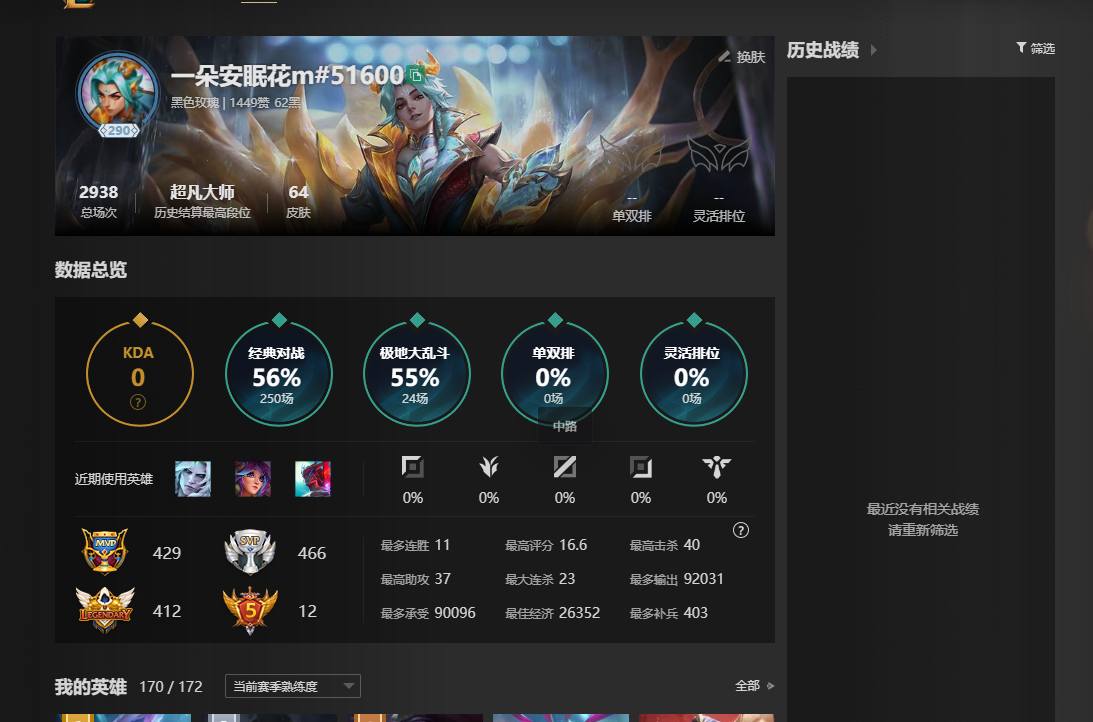Select the 经典对战 56% circle
This screenshot has height=722, width=1093.
click(278, 374)
